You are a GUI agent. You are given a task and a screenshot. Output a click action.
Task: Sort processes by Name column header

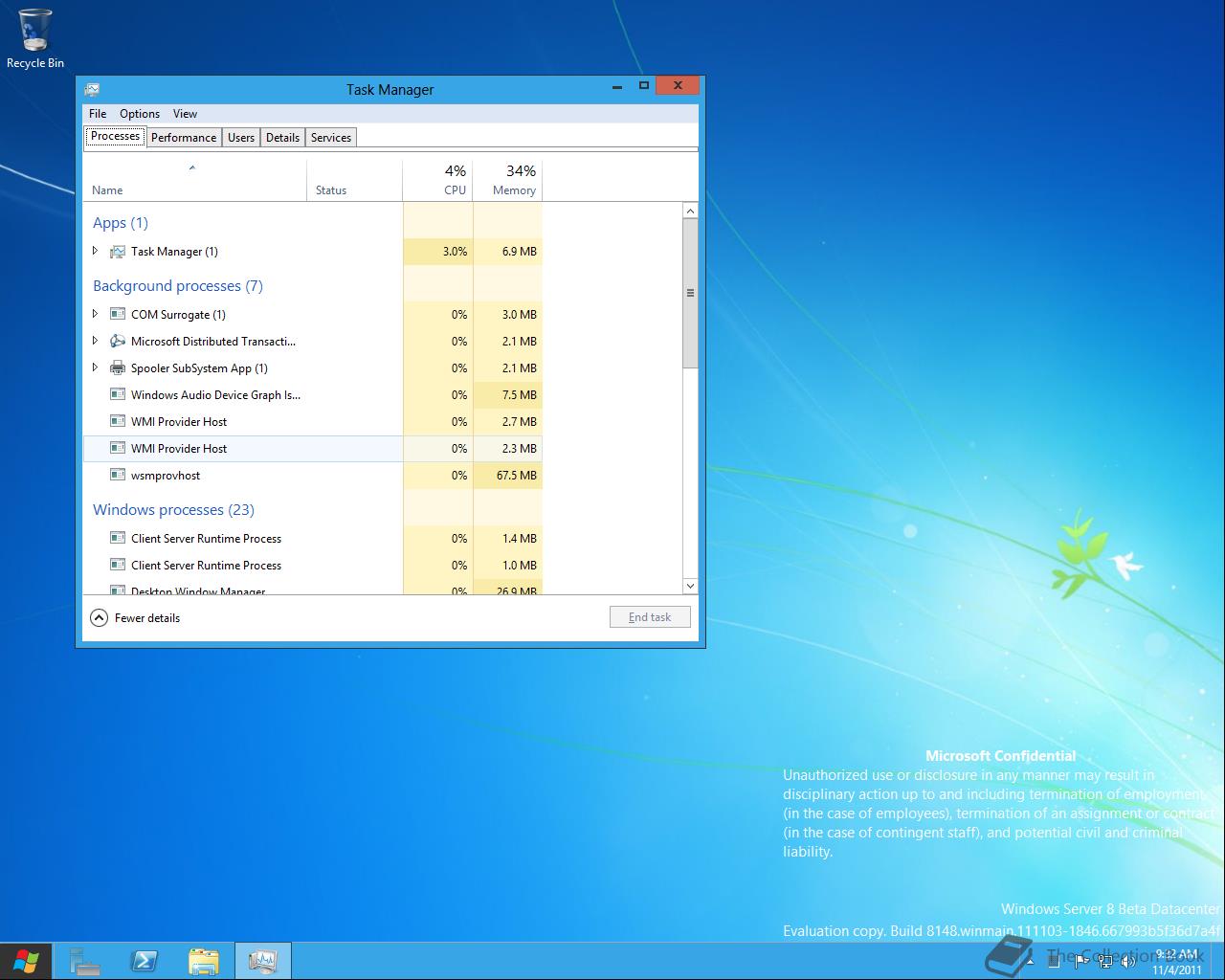coord(195,180)
